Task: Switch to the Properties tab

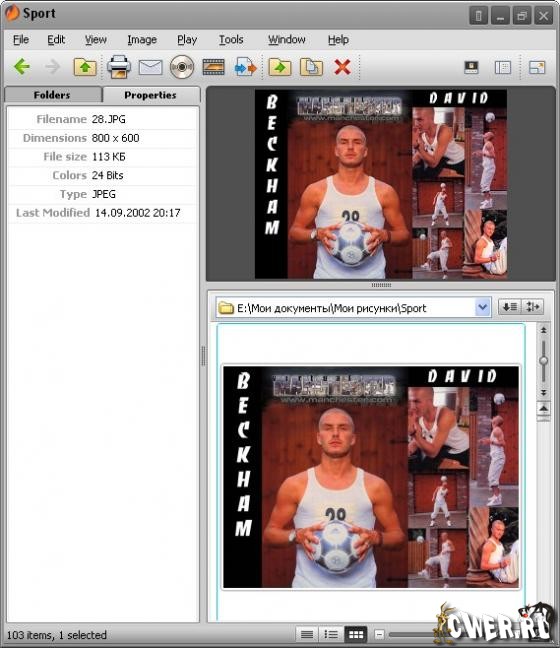Action: click(x=150, y=95)
